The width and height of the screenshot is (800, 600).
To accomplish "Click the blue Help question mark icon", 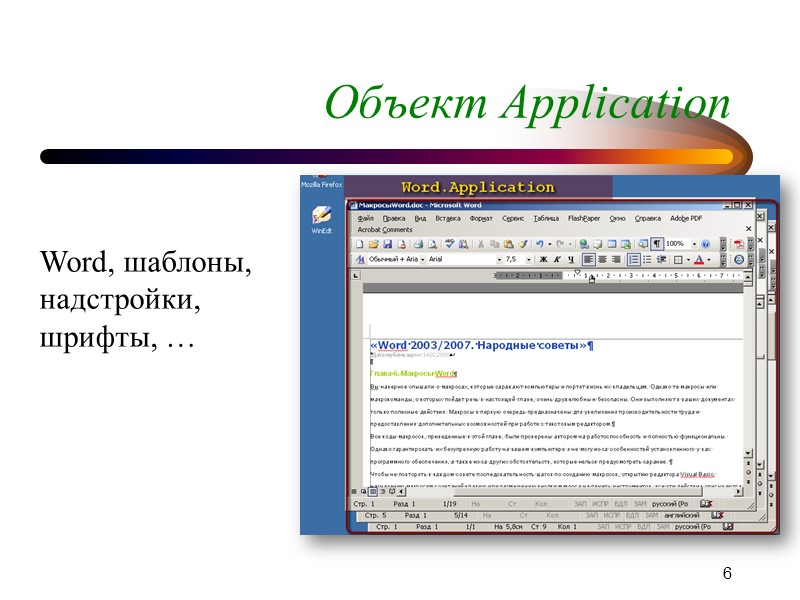I will click(706, 244).
